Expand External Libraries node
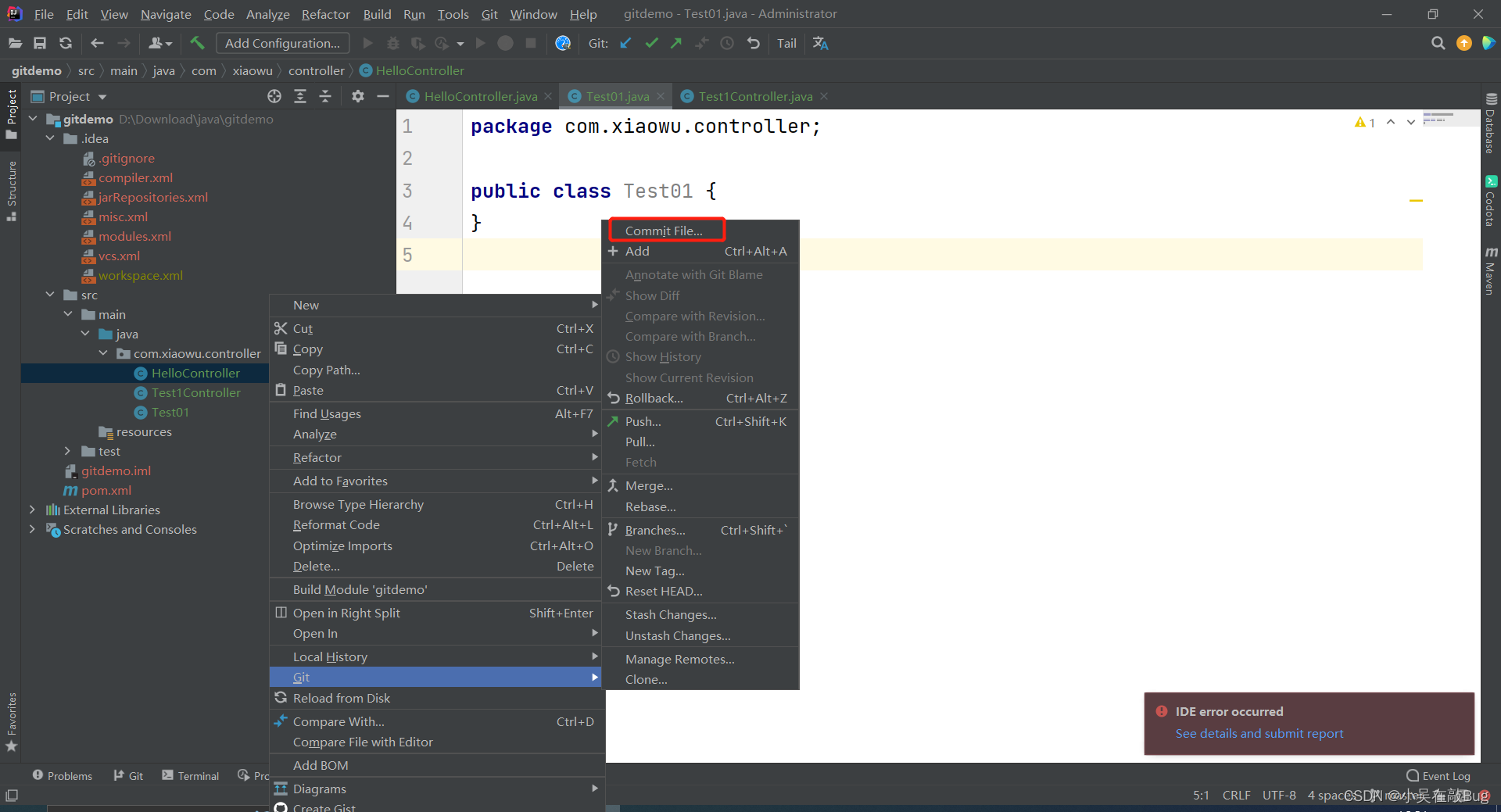Viewport: 1501px width, 812px height. coord(33,510)
